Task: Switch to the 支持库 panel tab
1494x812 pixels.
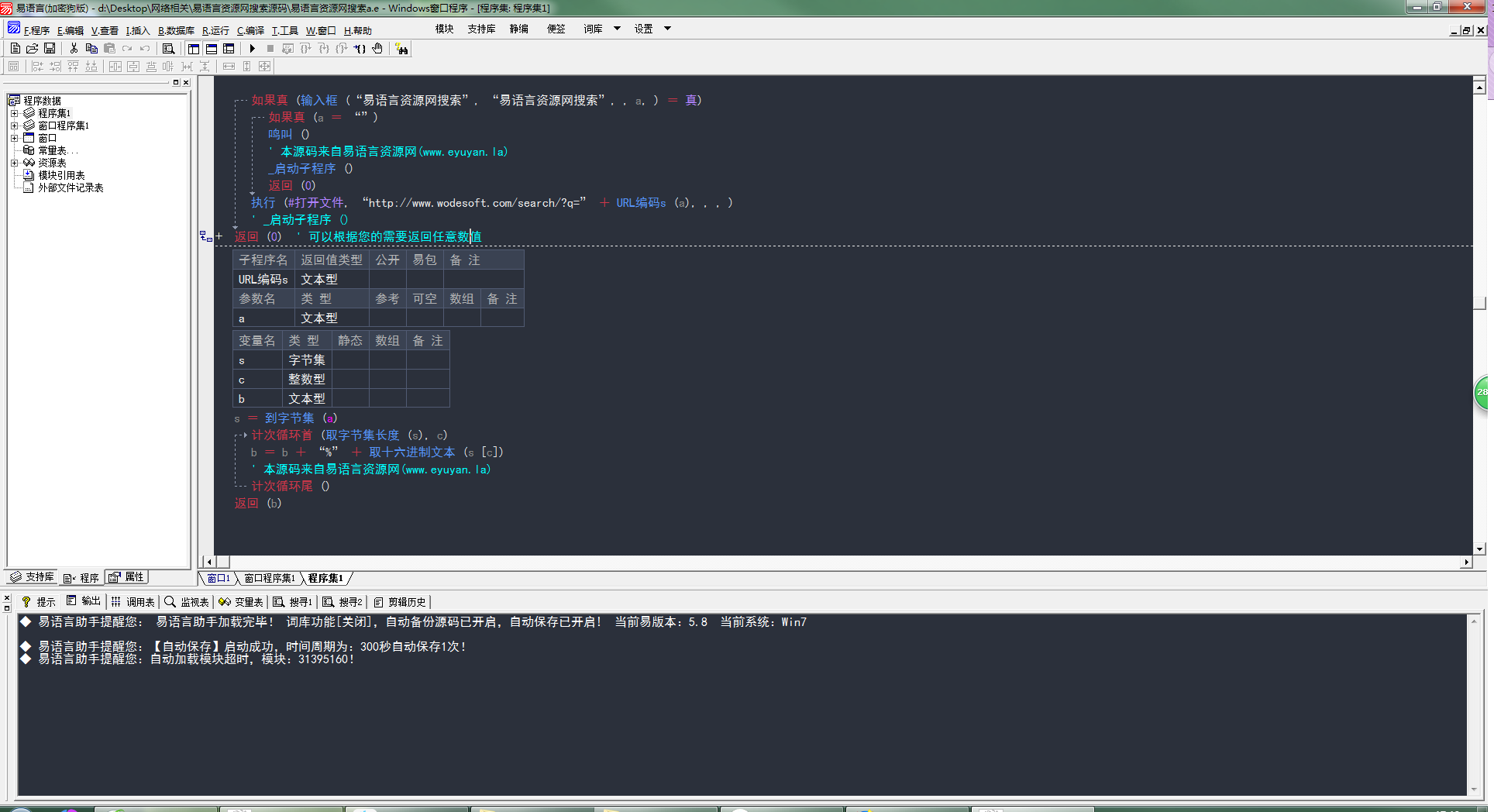Action: pos(33,577)
